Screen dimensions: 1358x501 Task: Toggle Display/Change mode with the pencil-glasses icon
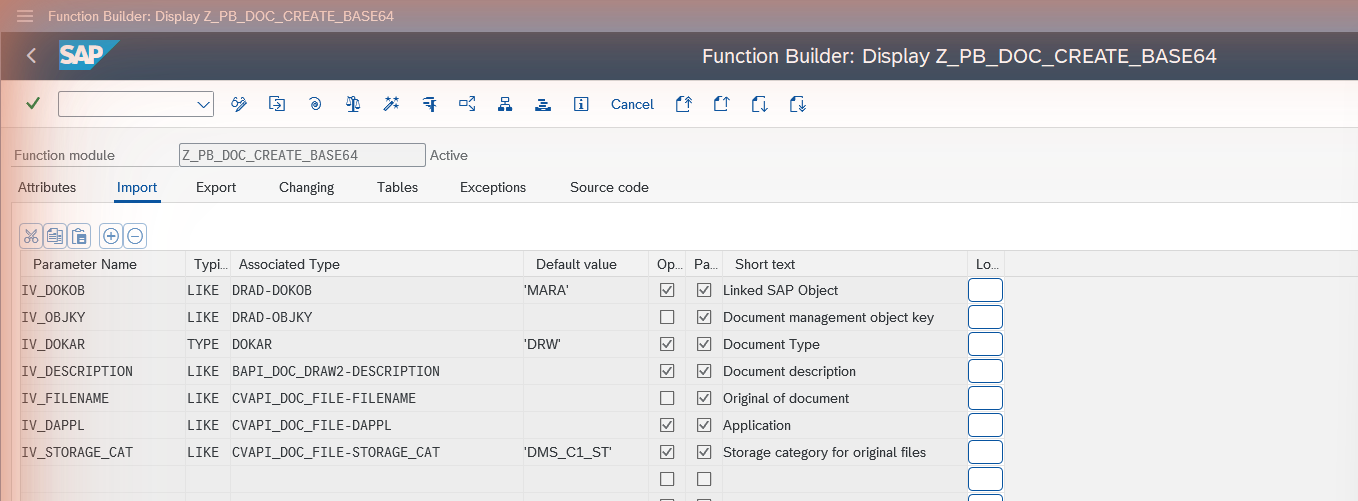[239, 104]
